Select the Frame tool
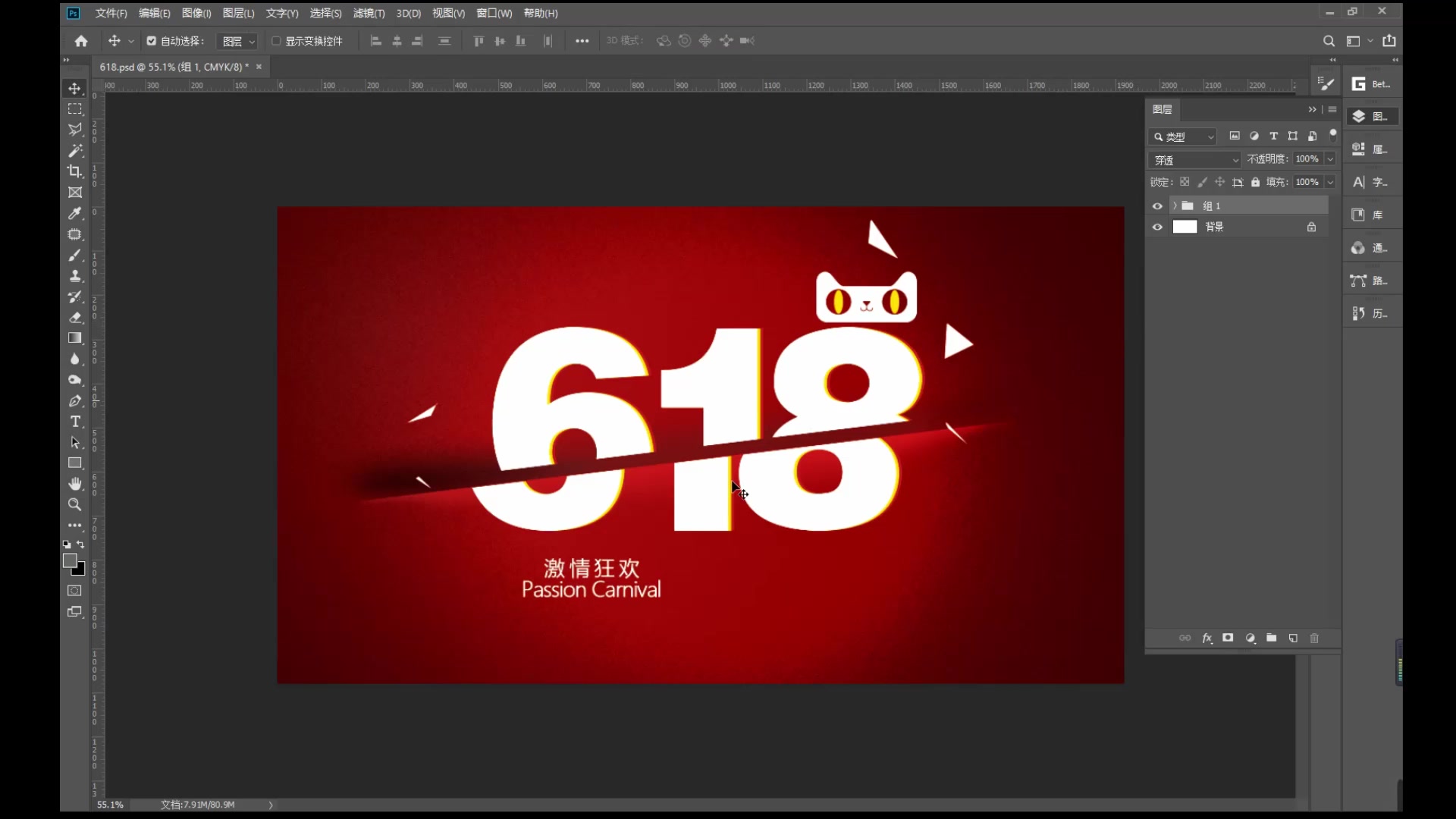This screenshot has width=1456, height=819. (74, 193)
